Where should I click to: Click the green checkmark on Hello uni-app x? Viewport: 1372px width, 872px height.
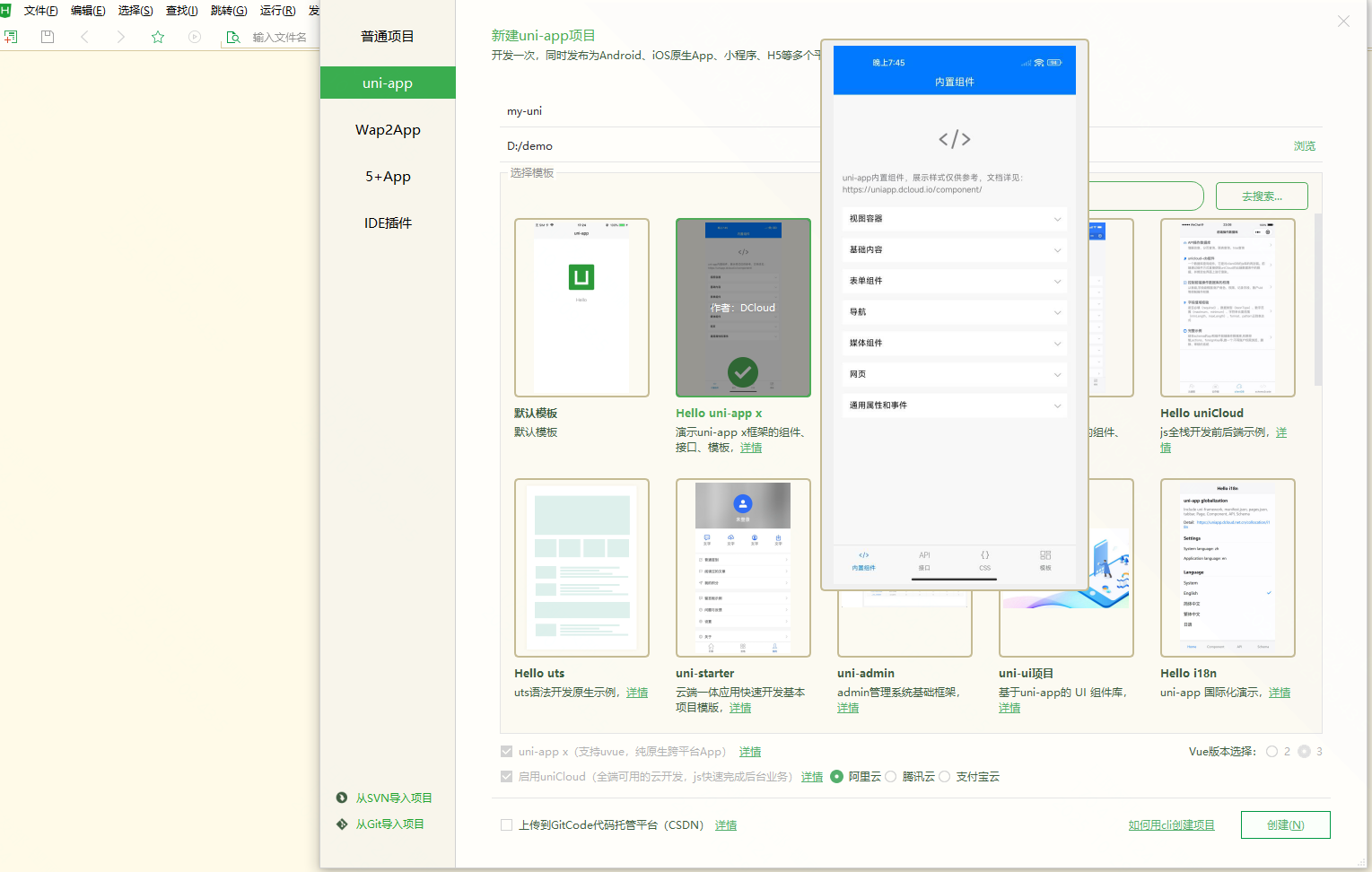click(x=743, y=371)
